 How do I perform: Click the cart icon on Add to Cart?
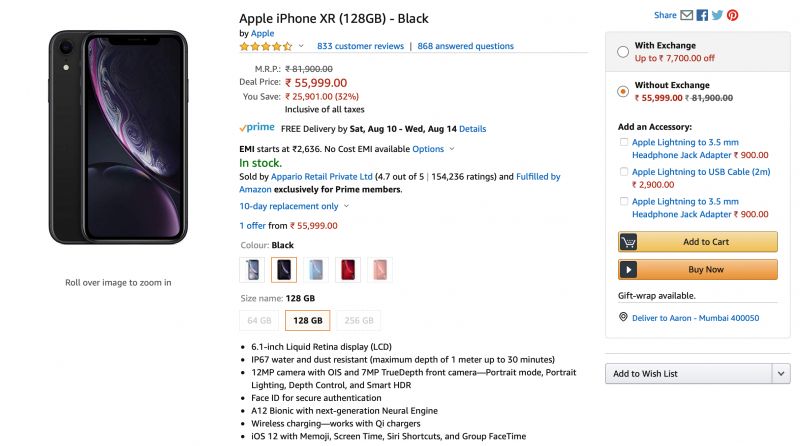point(629,242)
